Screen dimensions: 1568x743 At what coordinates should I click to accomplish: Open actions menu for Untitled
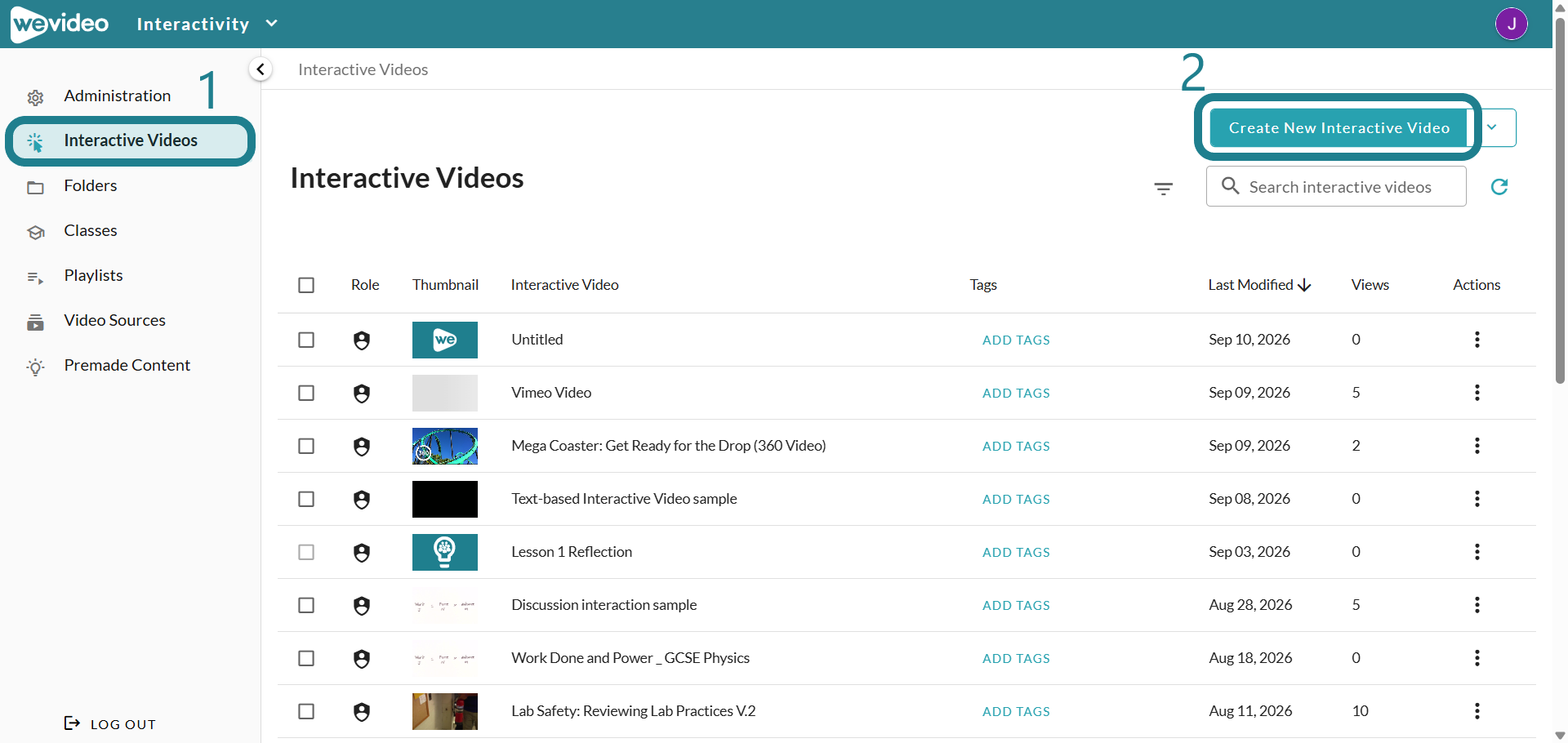(x=1477, y=340)
